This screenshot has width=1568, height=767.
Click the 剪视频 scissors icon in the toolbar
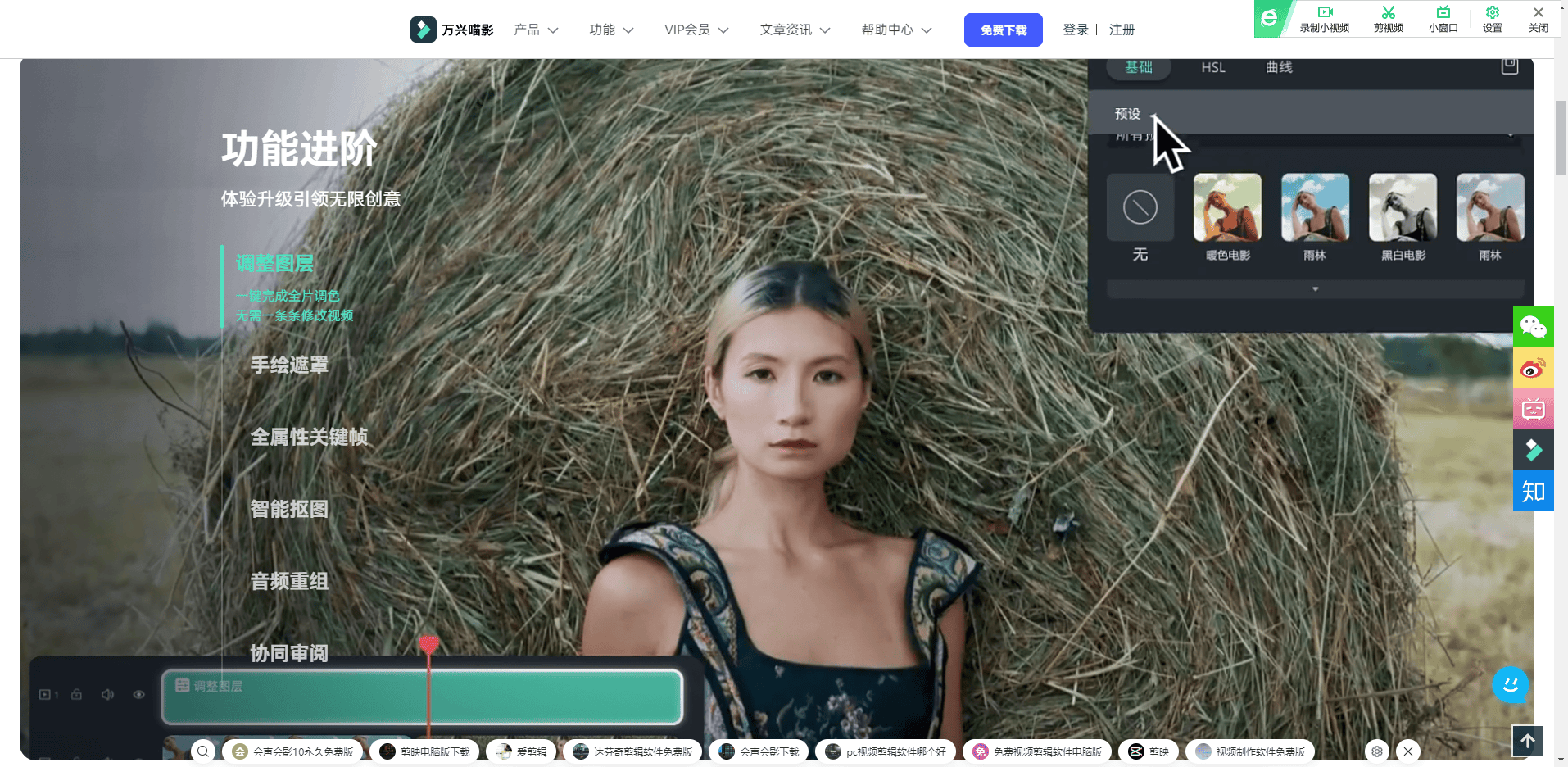click(x=1388, y=13)
